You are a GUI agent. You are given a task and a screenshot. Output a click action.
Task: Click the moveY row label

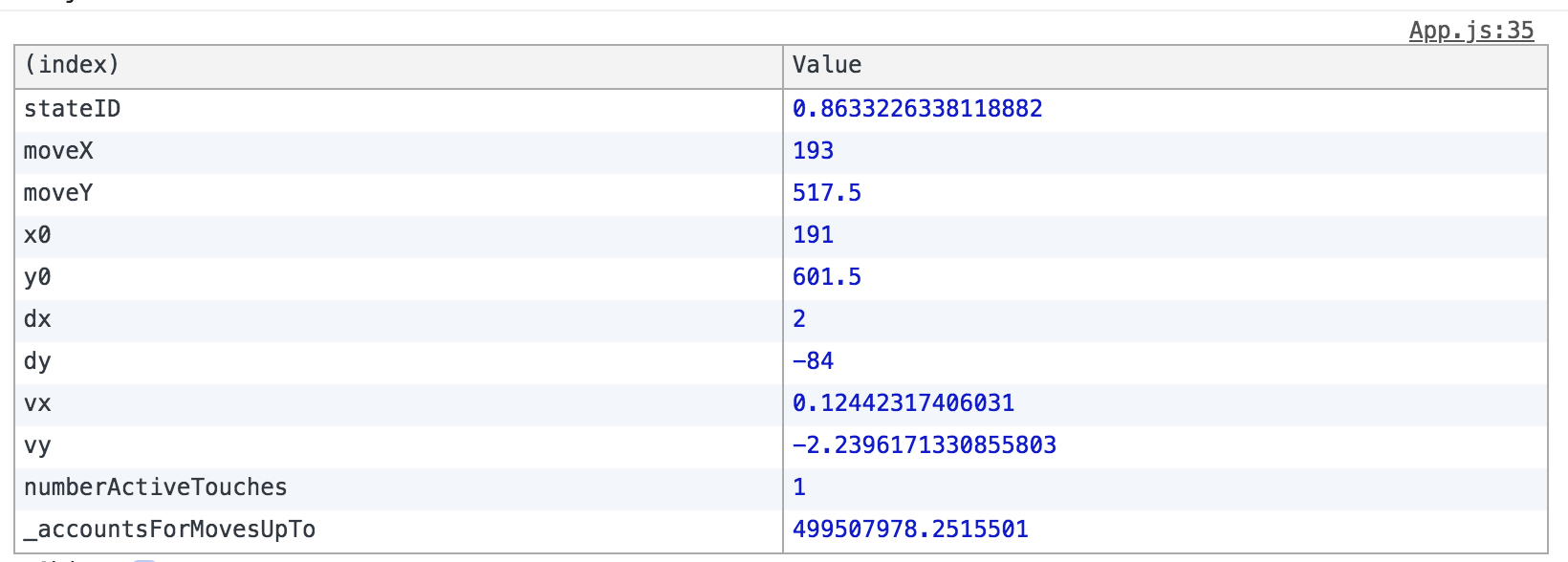pos(58,193)
